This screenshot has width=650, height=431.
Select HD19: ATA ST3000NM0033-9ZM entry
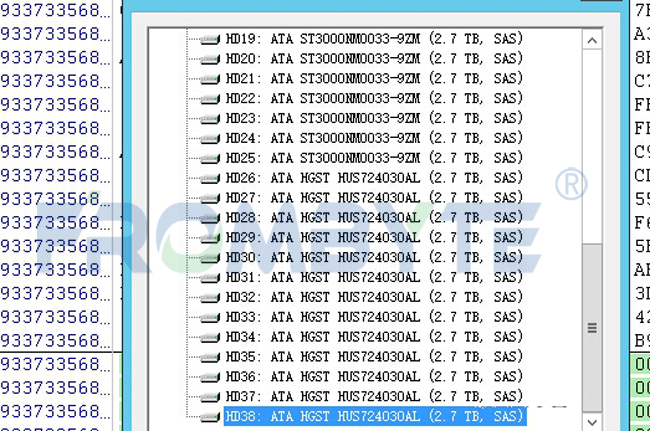pos(374,39)
